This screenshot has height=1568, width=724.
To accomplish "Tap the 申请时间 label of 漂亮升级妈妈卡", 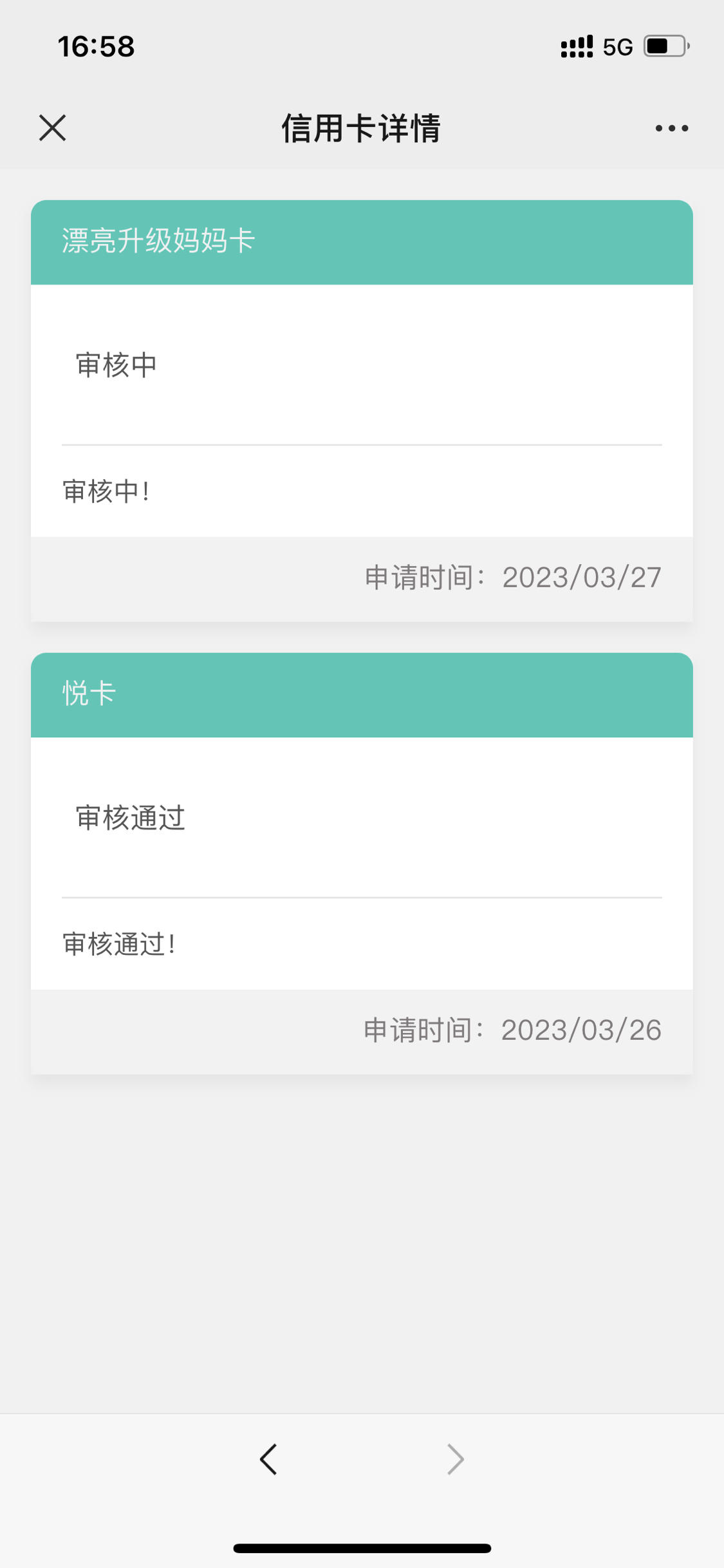I will tap(424, 578).
